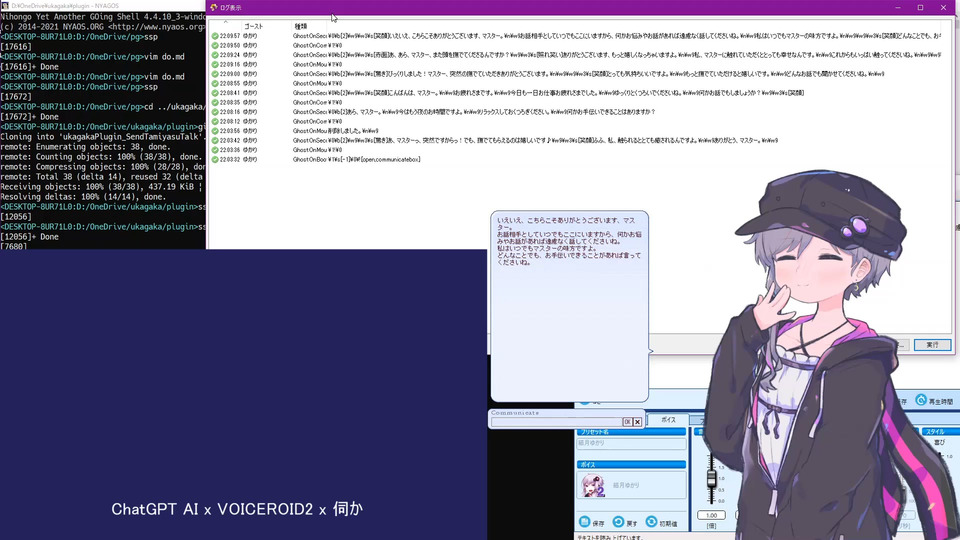Select the 結月ゆかり voice thumbnail

(x=592, y=486)
